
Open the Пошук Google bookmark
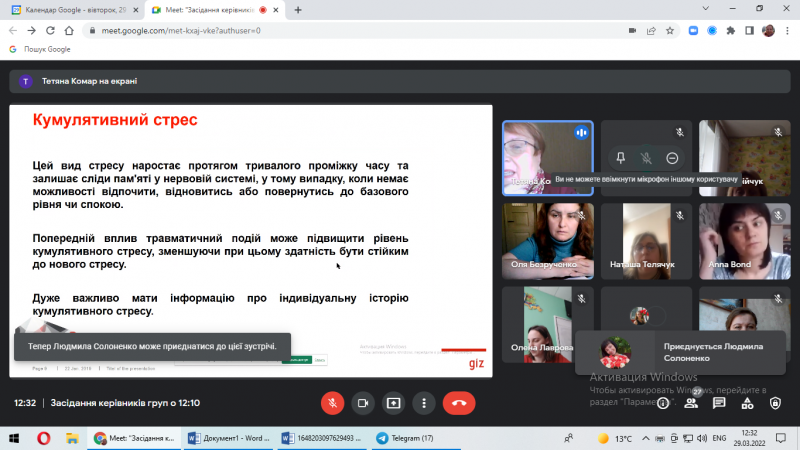(x=40, y=49)
